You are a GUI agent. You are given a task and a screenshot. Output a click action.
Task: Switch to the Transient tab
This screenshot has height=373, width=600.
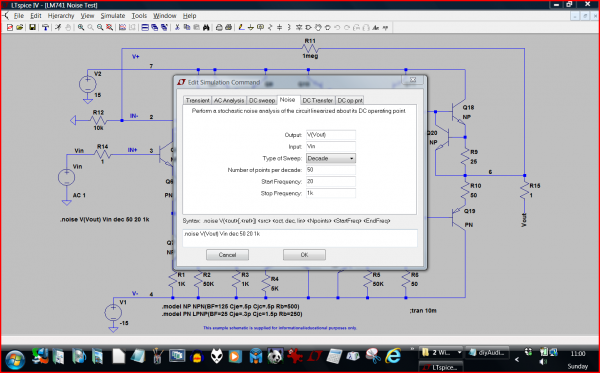(x=197, y=101)
